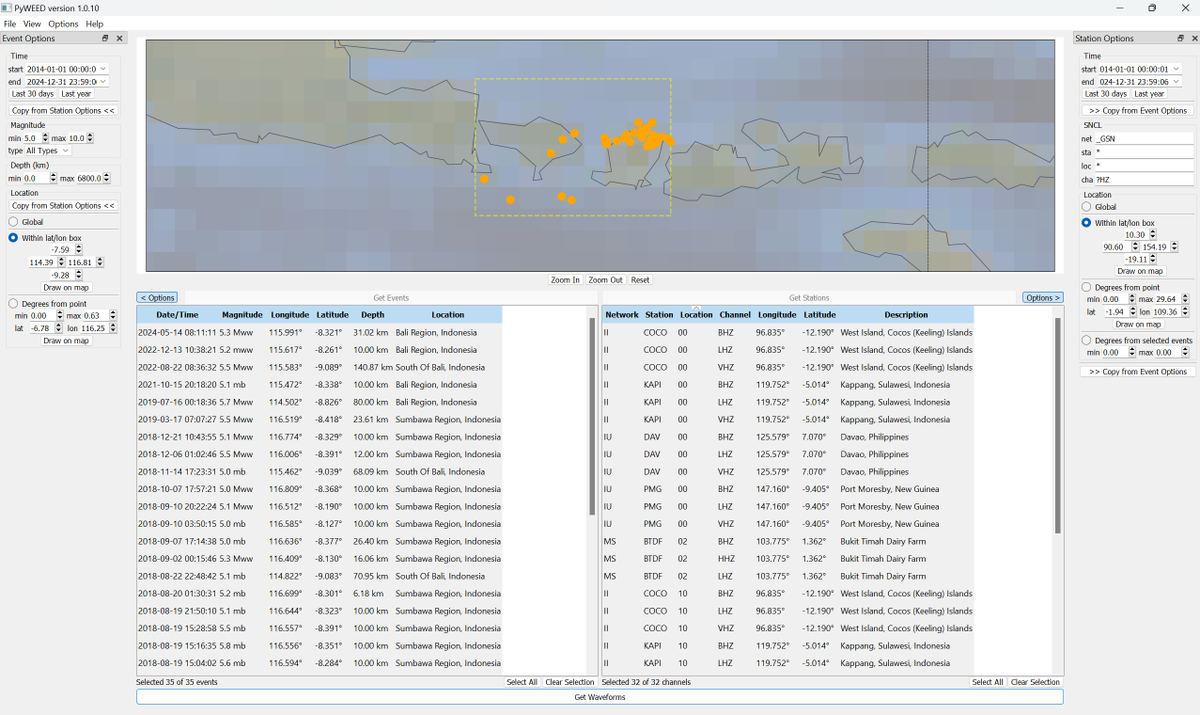Sort stations by Channel column header
This screenshot has height=715, width=1200.
(735, 315)
